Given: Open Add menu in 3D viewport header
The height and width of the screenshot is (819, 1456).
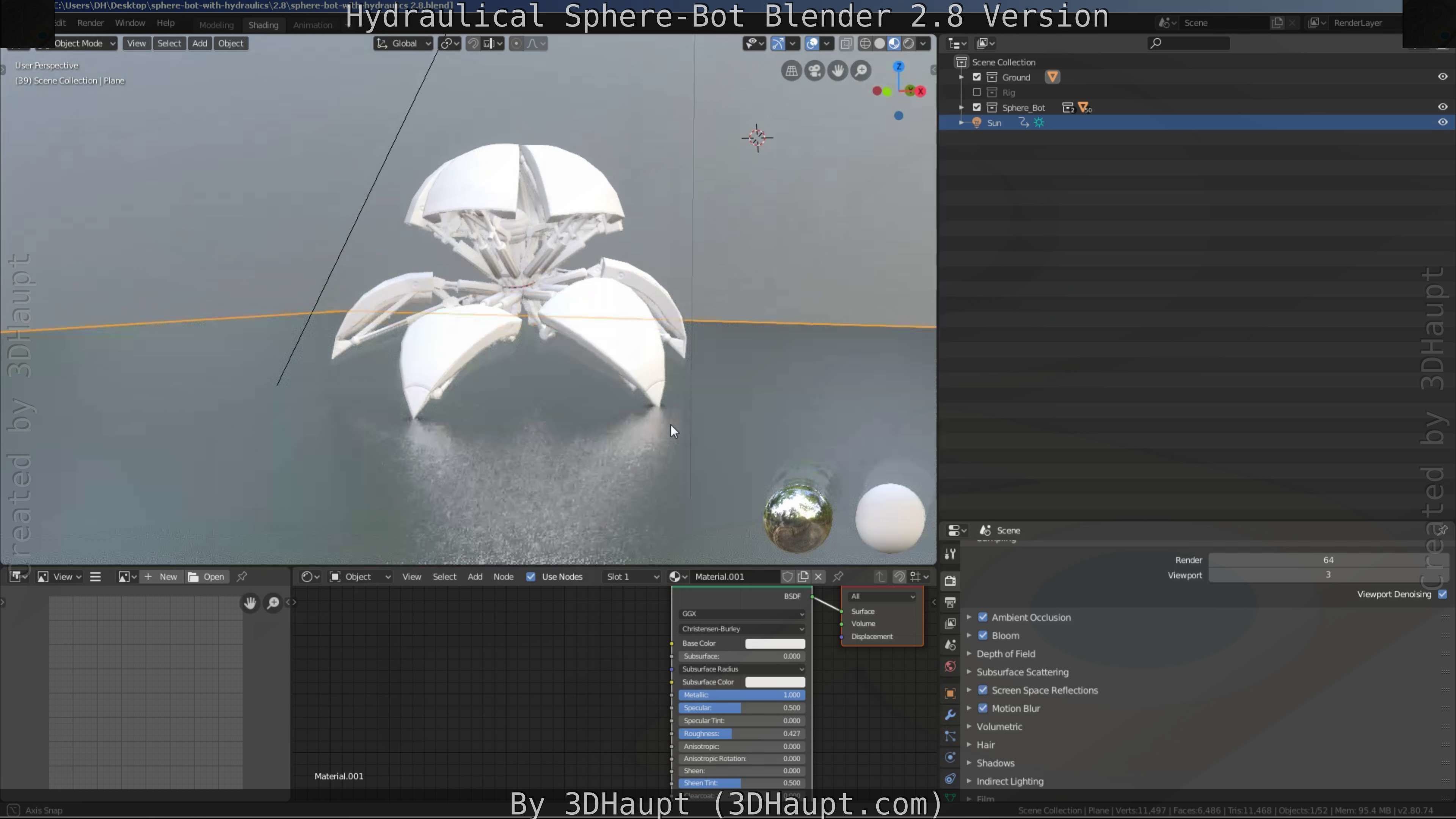Looking at the screenshot, I should pyautogui.click(x=199, y=44).
